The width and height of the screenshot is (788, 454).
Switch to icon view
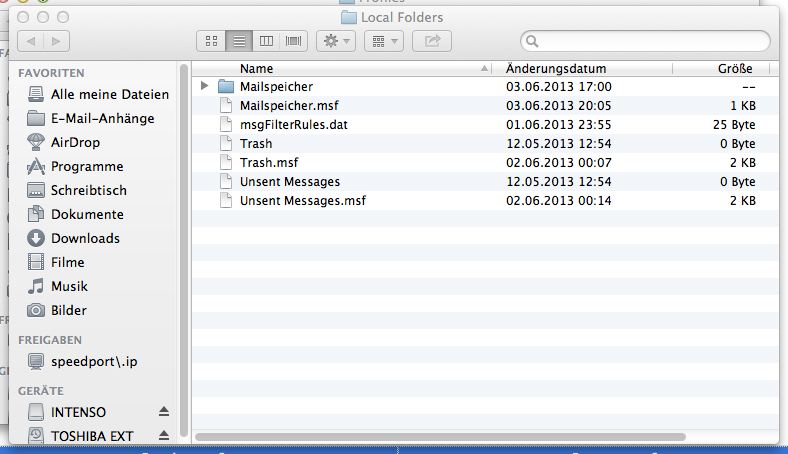point(212,41)
